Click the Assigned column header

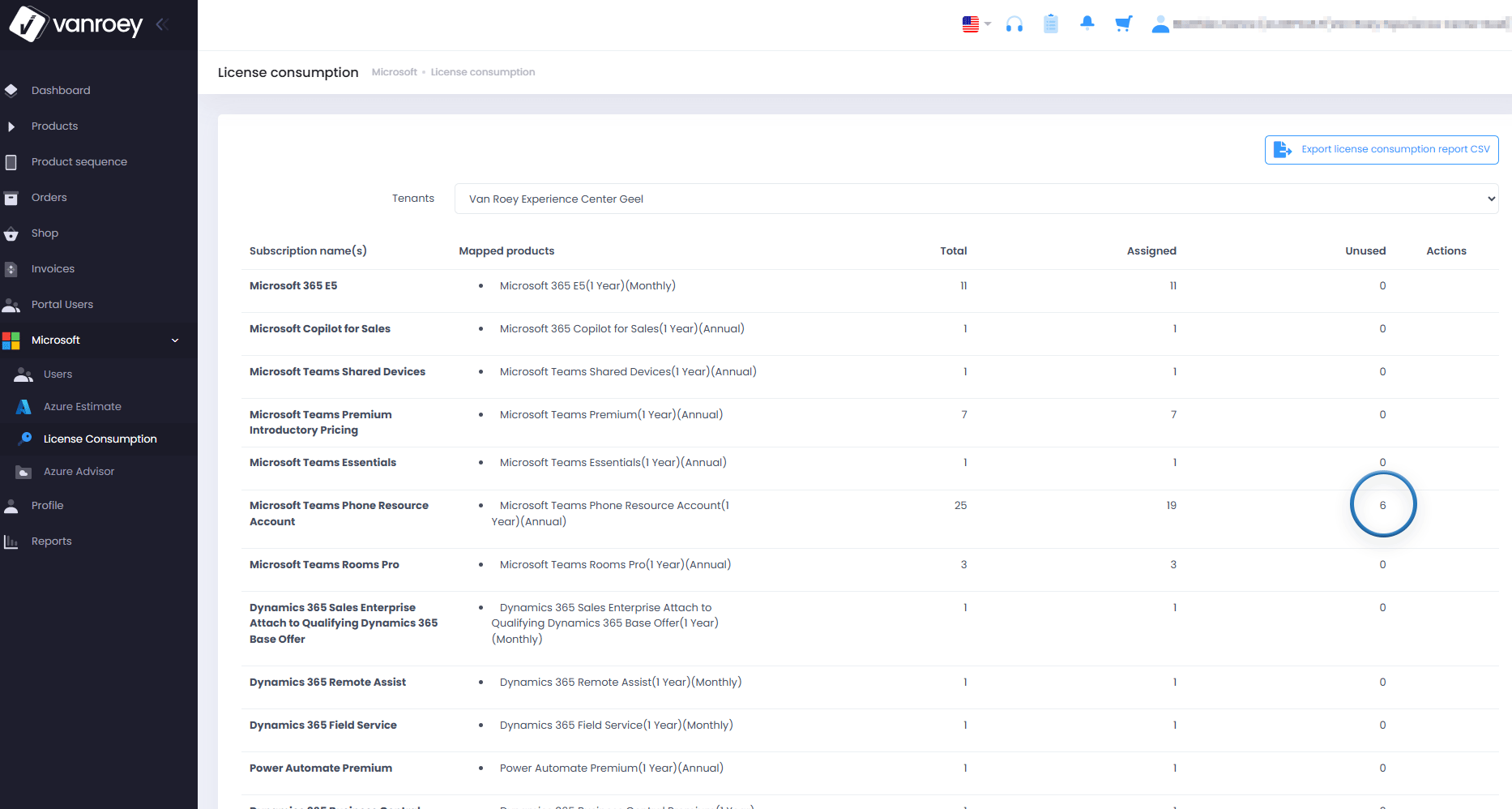pos(1151,250)
